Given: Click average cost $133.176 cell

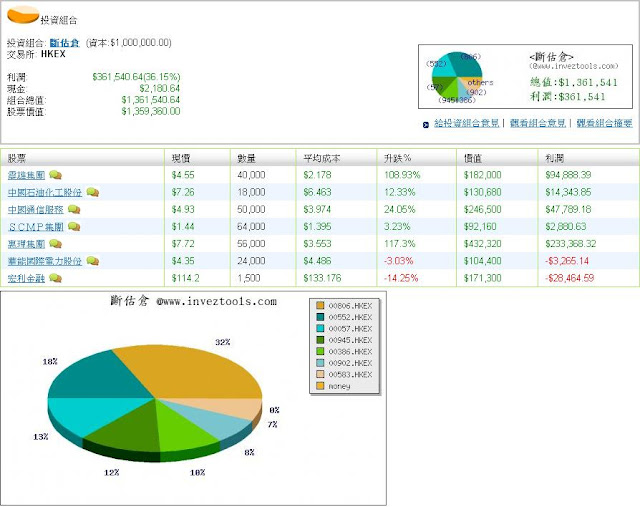Looking at the screenshot, I should point(322,278).
